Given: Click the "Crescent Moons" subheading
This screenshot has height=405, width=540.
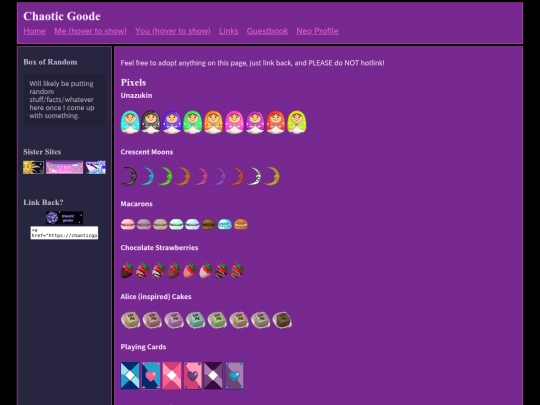Looking at the screenshot, I should [x=147, y=152].
